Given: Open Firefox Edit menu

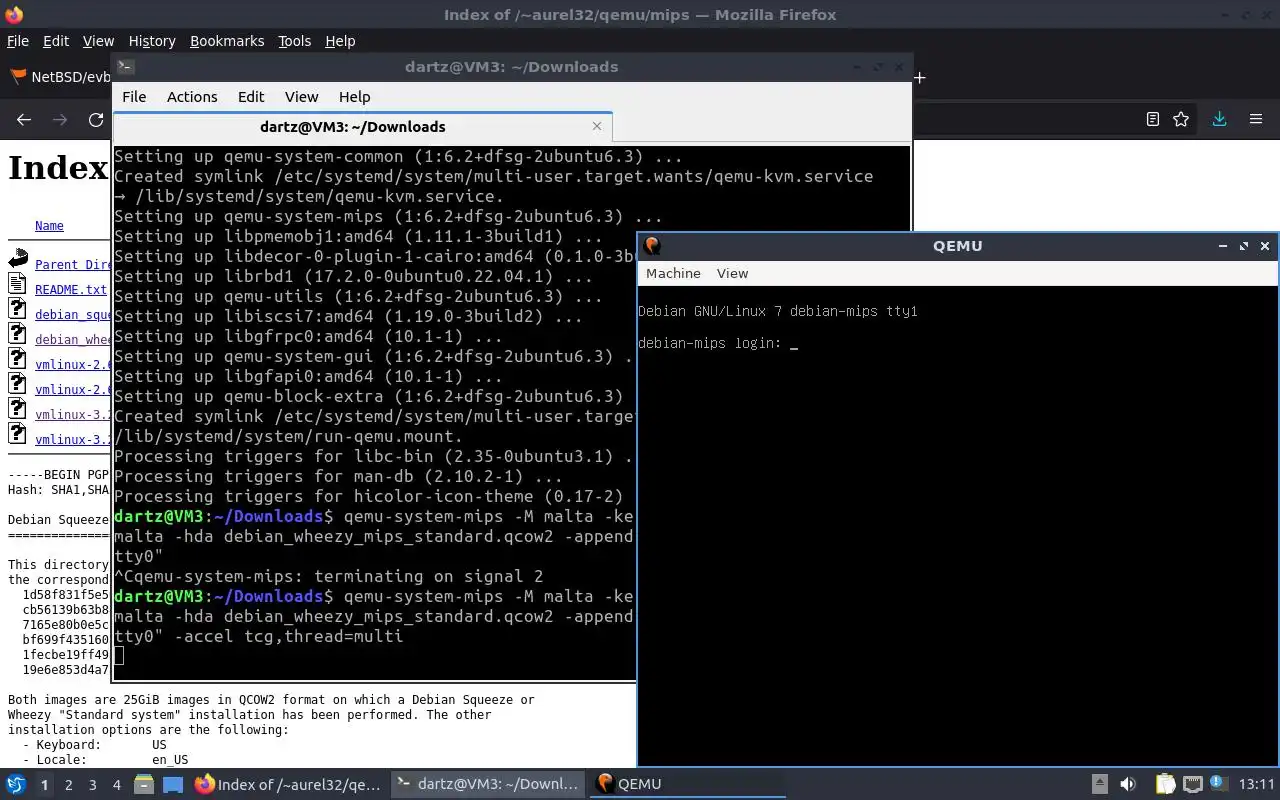Looking at the screenshot, I should (x=56, y=41).
